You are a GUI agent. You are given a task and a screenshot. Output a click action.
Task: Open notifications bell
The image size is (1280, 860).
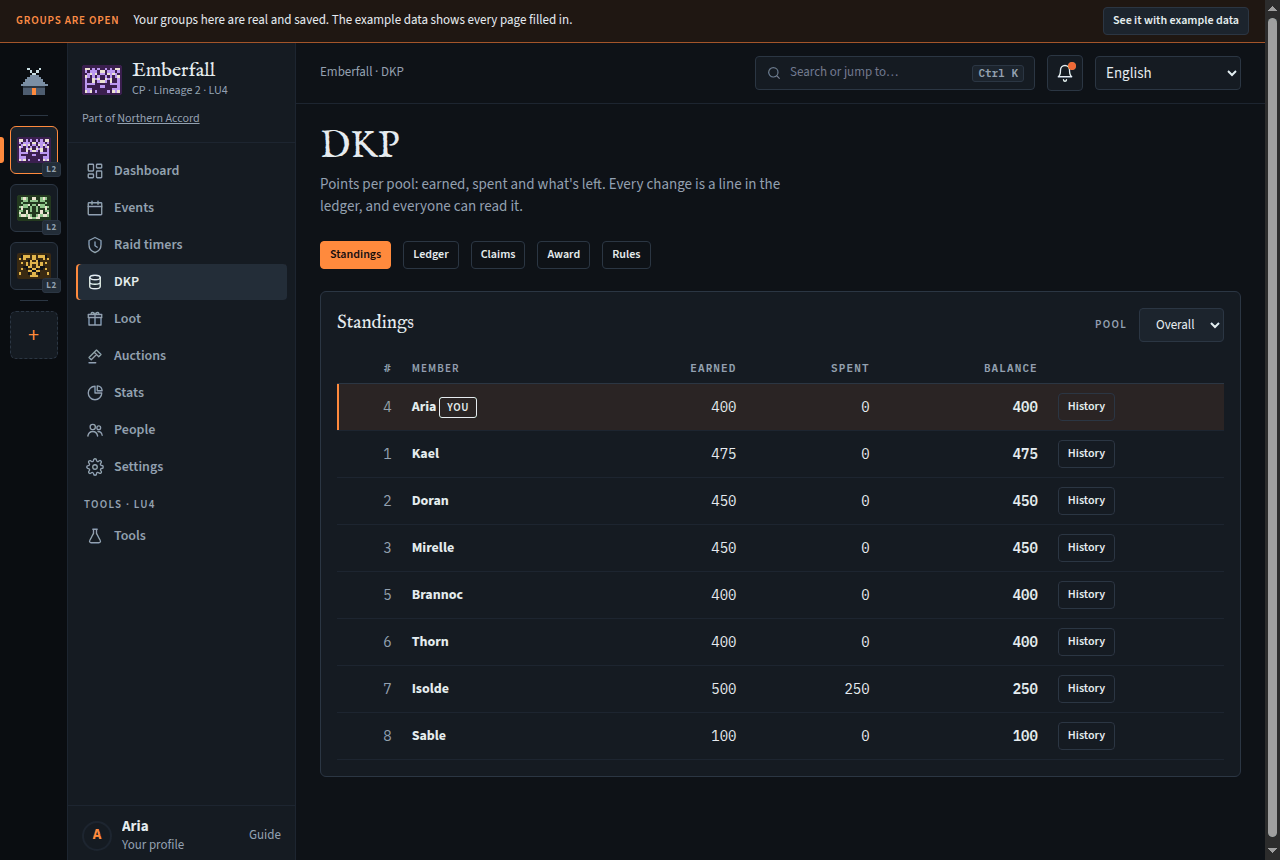coord(1065,73)
